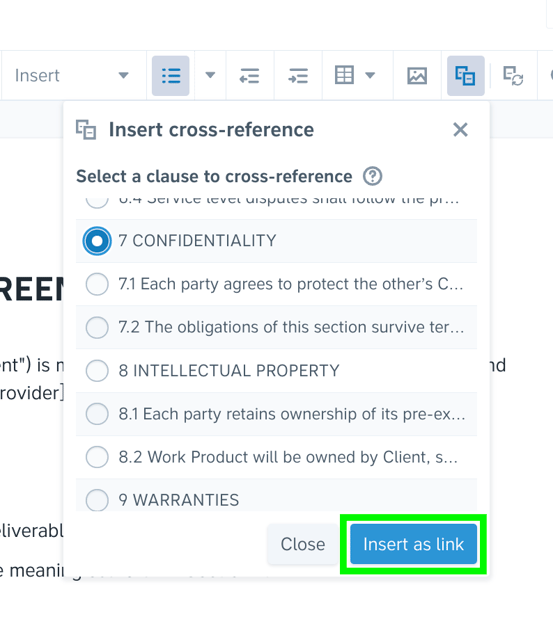Image resolution: width=553 pixels, height=626 pixels.
Task: Click the insert table icon
Action: click(x=344, y=75)
